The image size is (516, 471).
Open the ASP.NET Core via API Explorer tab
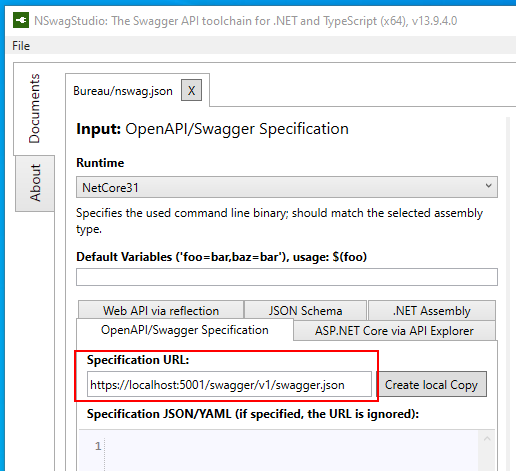(394, 330)
